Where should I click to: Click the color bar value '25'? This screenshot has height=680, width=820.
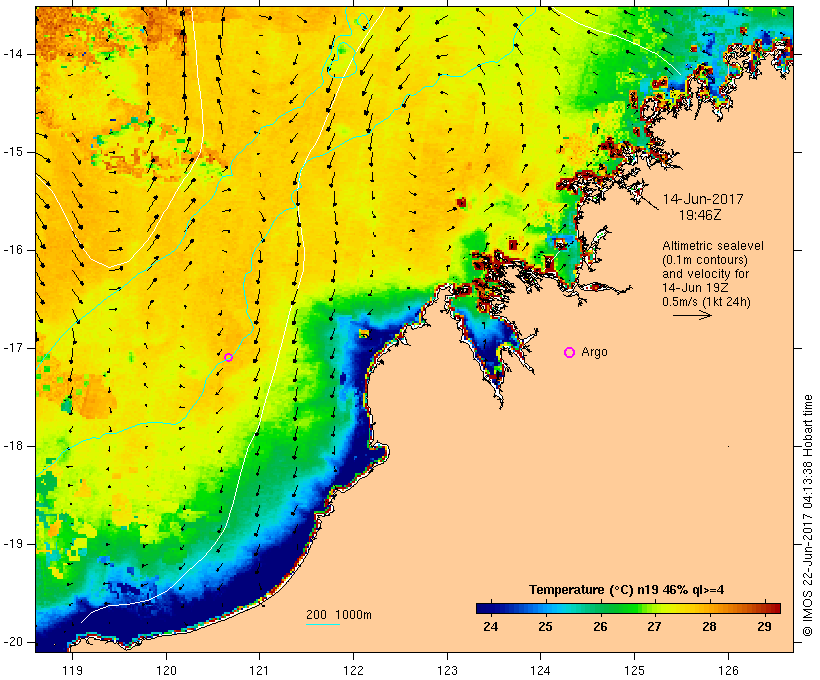545,627
